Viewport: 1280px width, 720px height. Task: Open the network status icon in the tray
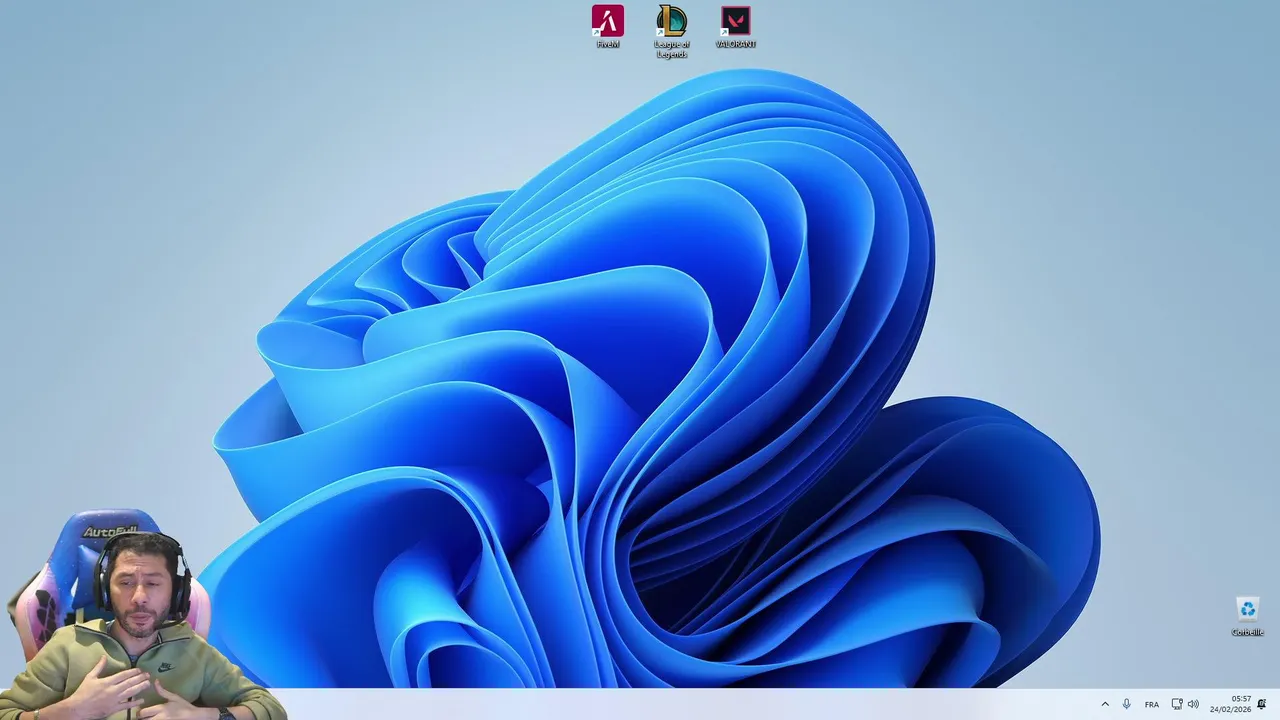tap(1177, 704)
